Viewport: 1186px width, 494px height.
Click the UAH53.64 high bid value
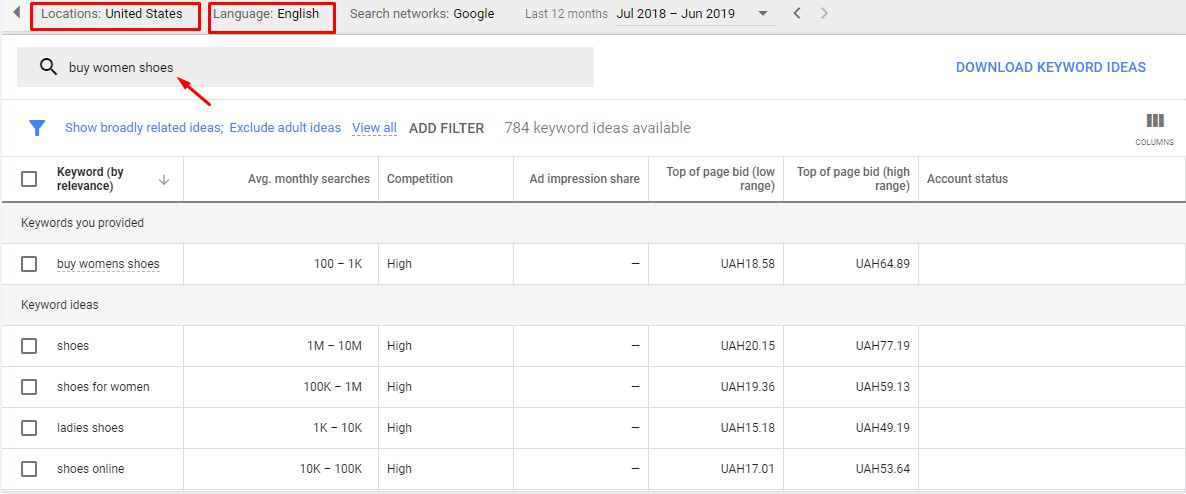click(883, 469)
